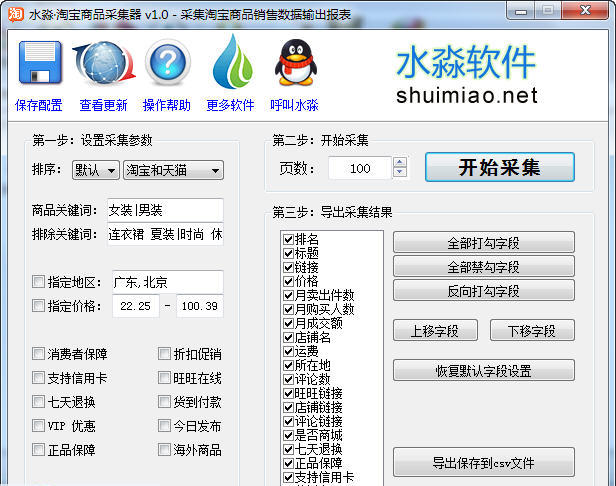Check the 货到付款 option
The height and width of the screenshot is (486, 616).
(x=164, y=402)
